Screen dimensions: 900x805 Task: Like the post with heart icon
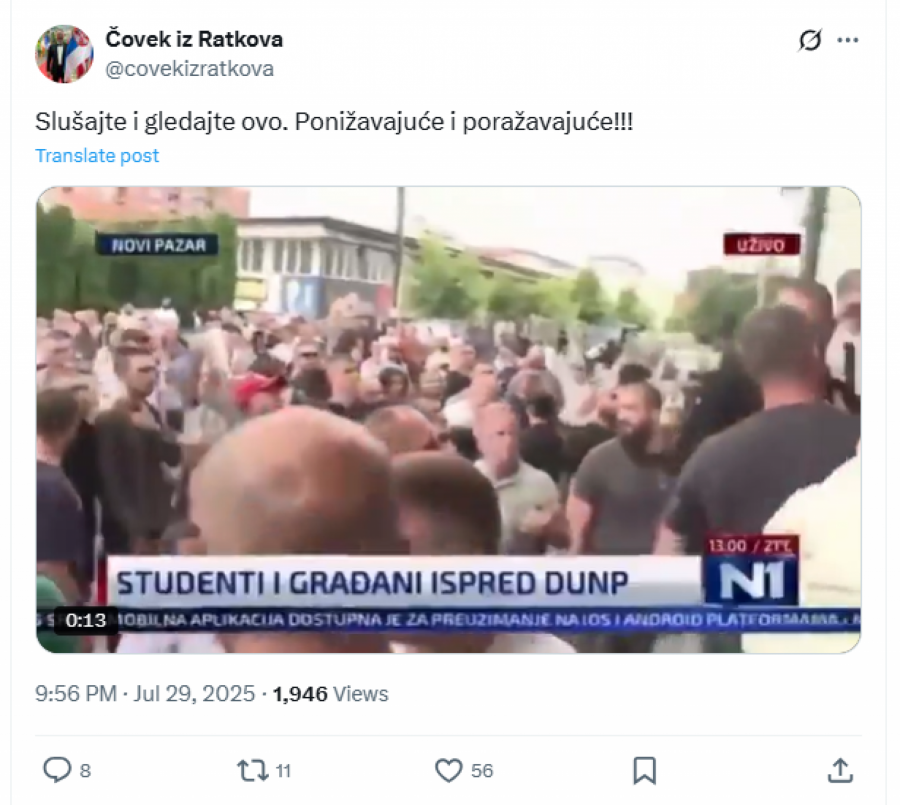pyautogui.click(x=448, y=770)
